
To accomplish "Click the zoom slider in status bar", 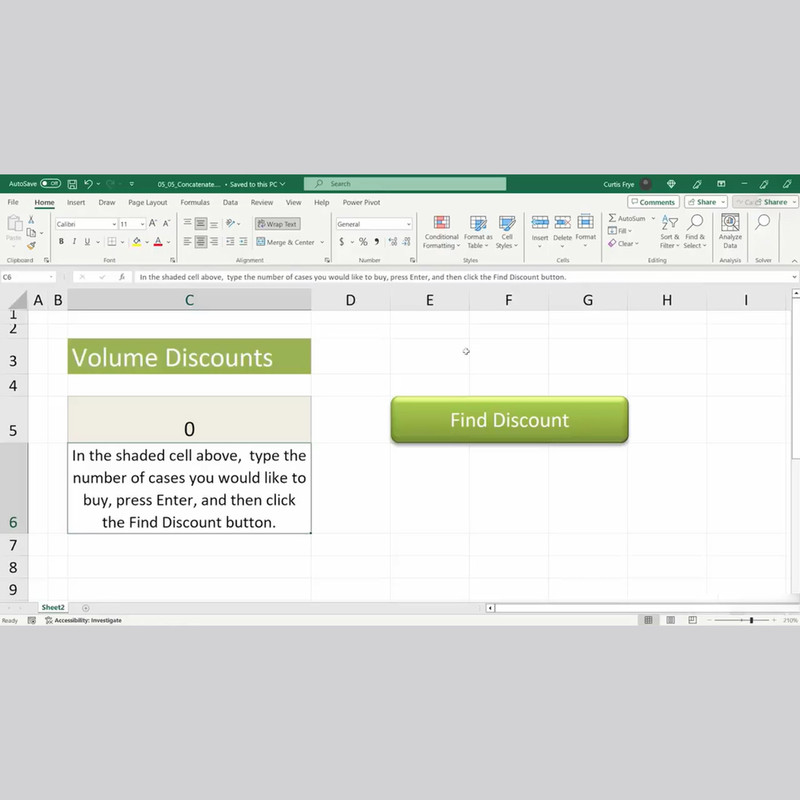I will [x=751, y=620].
